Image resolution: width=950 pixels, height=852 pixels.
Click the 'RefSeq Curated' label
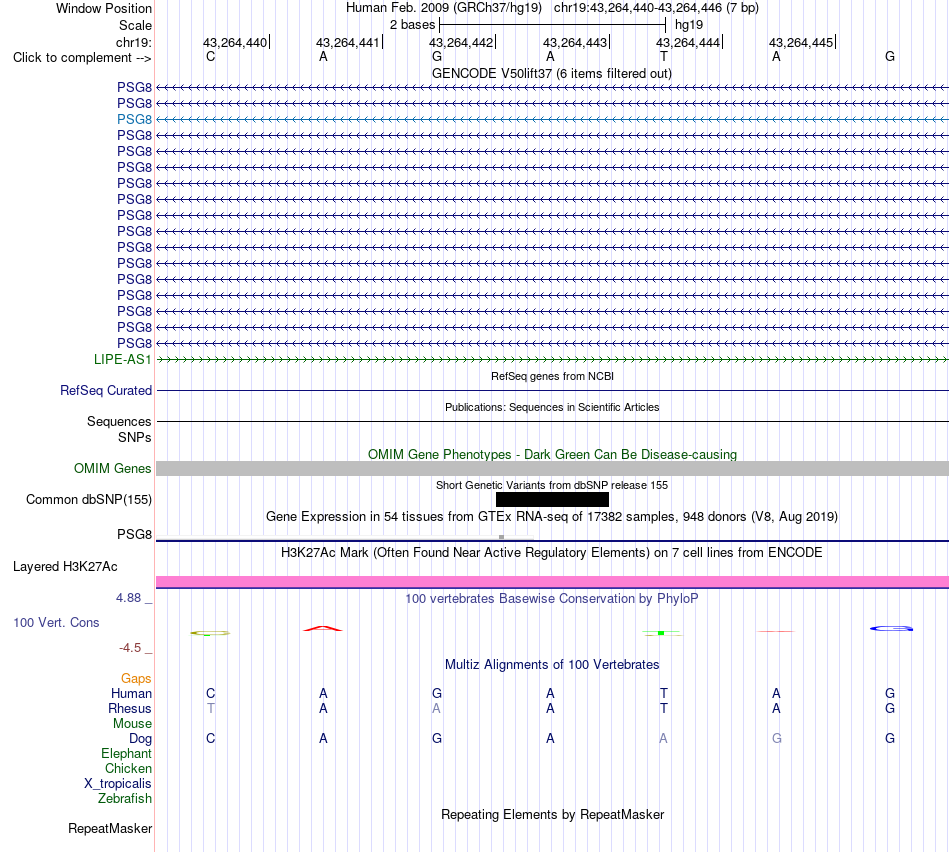click(105, 390)
